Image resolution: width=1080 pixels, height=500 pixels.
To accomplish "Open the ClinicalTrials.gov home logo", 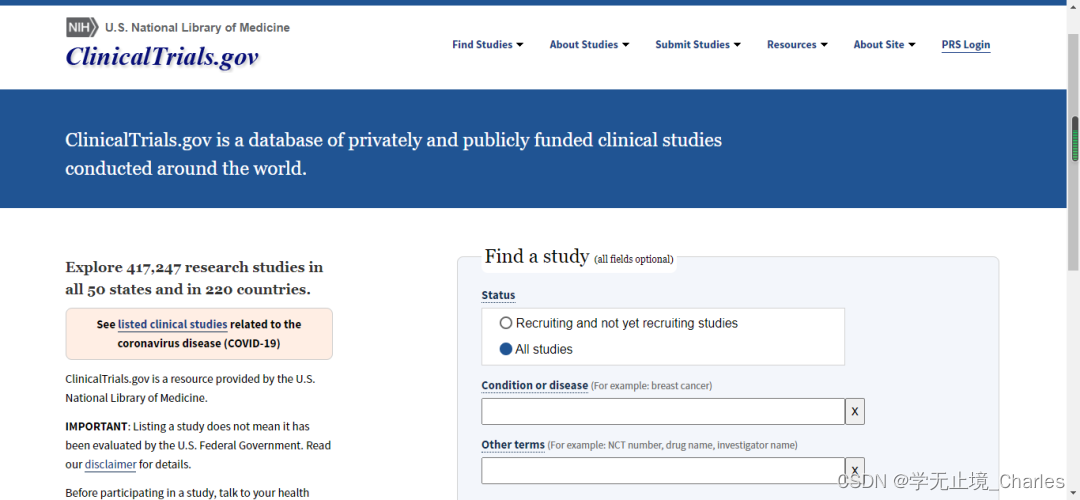I will point(162,56).
